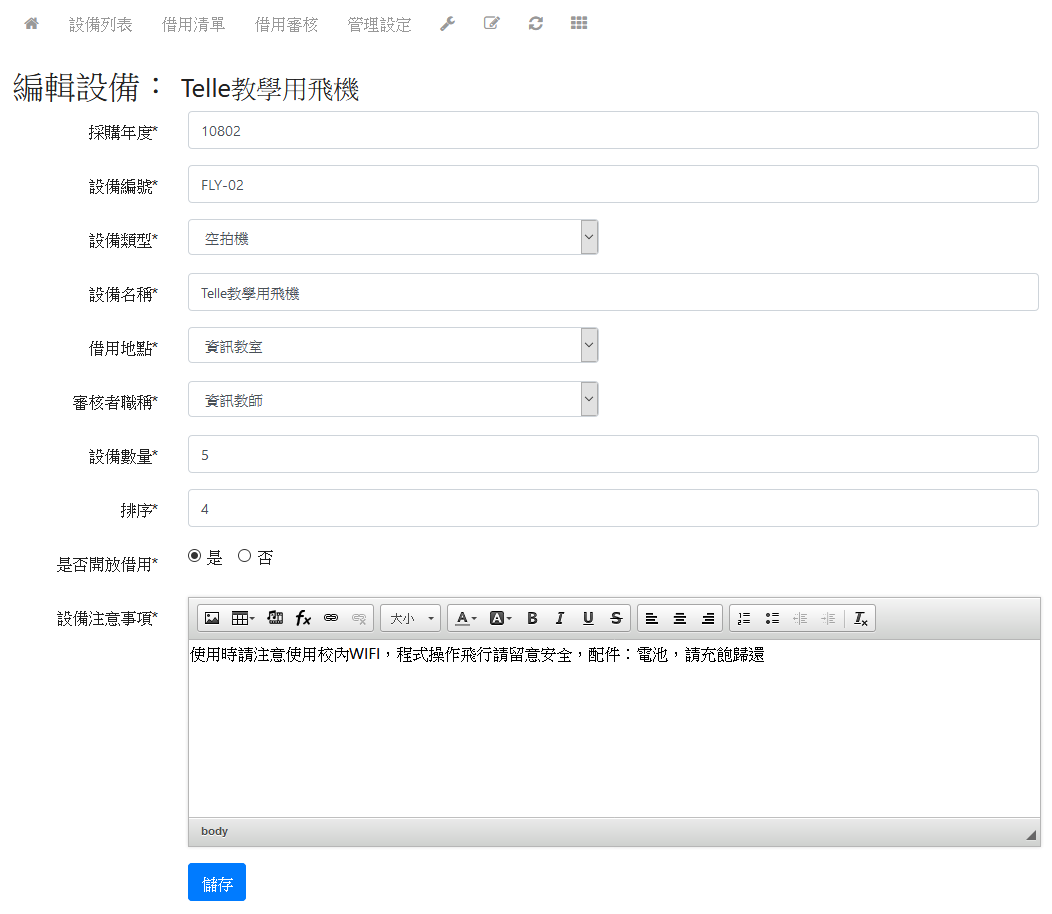
Task: Open the text color picker in editor
Action: pos(465,619)
